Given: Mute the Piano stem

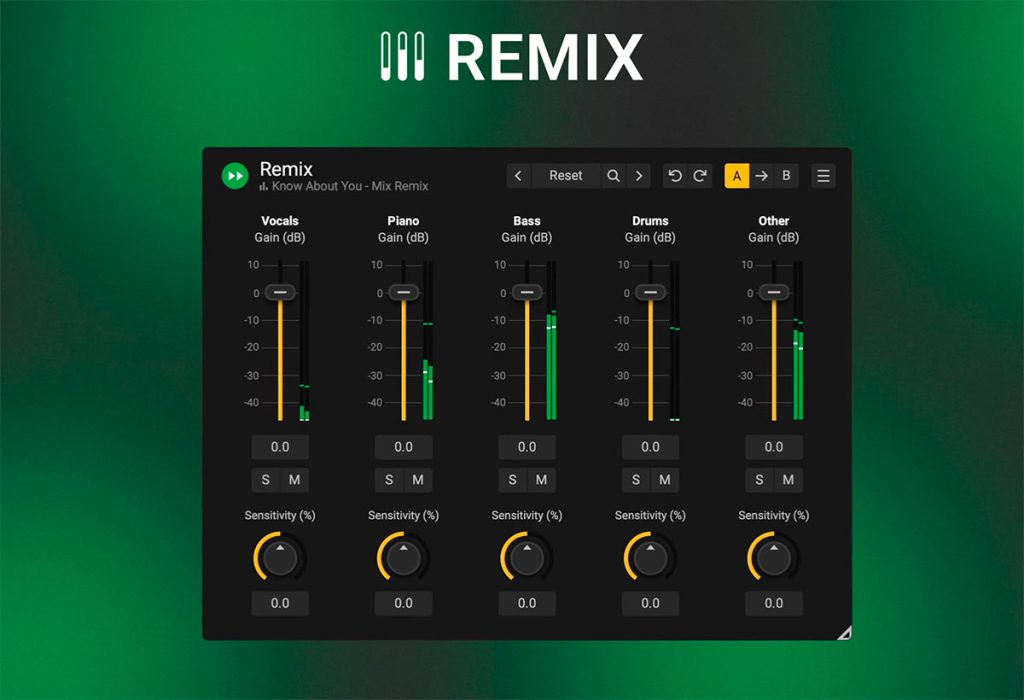Looking at the screenshot, I should [418, 480].
